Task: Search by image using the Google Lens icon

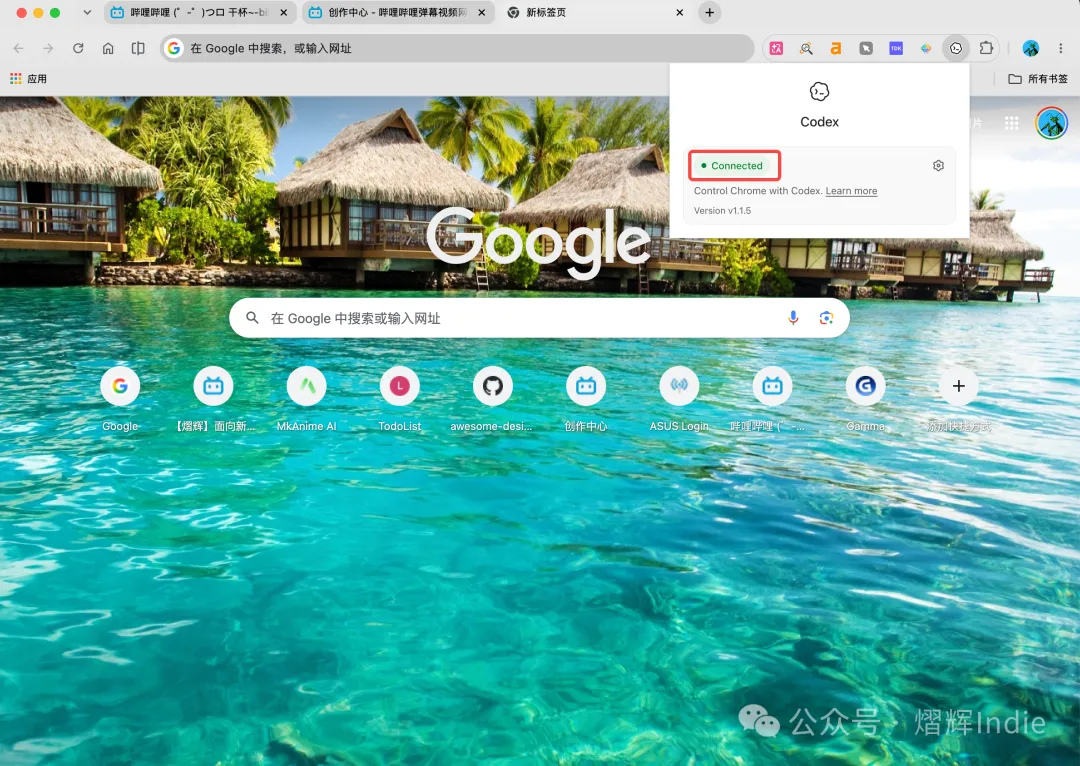Action: coord(826,318)
